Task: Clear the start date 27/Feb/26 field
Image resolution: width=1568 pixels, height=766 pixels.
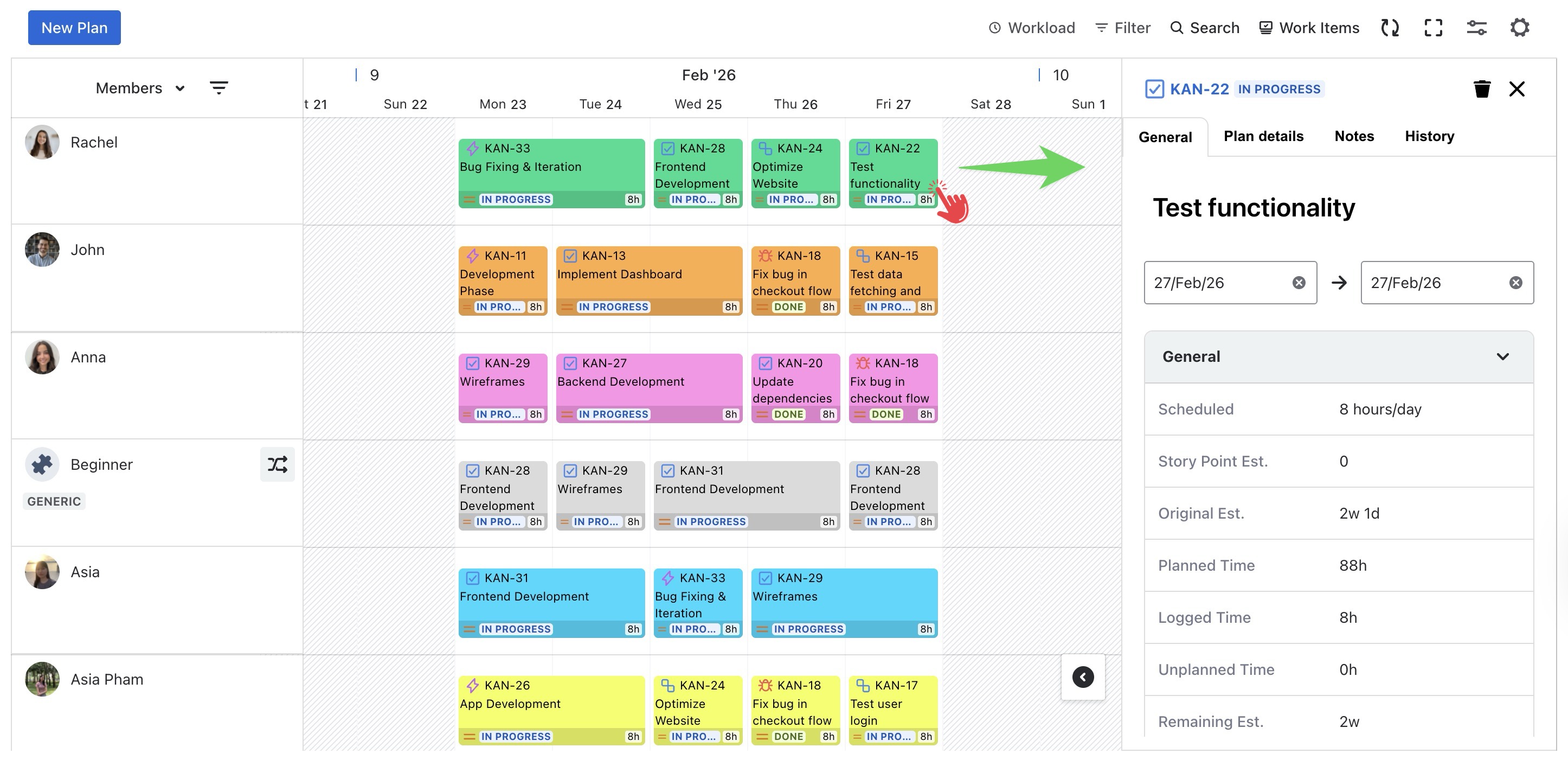Action: (1299, 283)
